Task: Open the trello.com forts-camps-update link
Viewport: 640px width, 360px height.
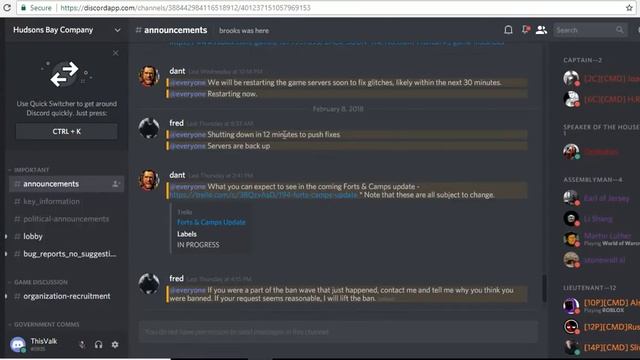Action: 264,195
